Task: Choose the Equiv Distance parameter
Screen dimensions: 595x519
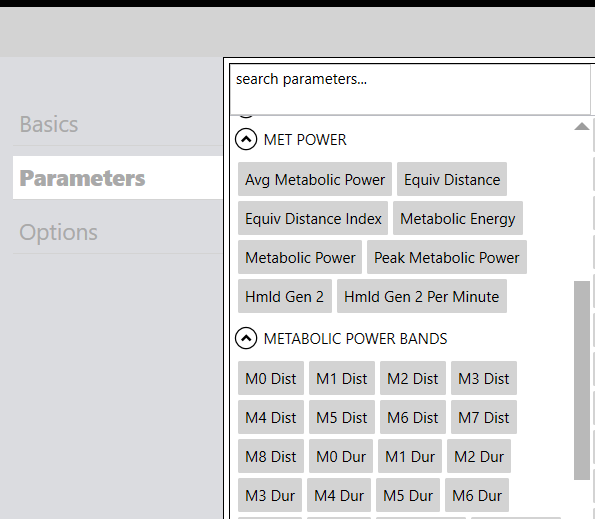Action: [452, 179]
